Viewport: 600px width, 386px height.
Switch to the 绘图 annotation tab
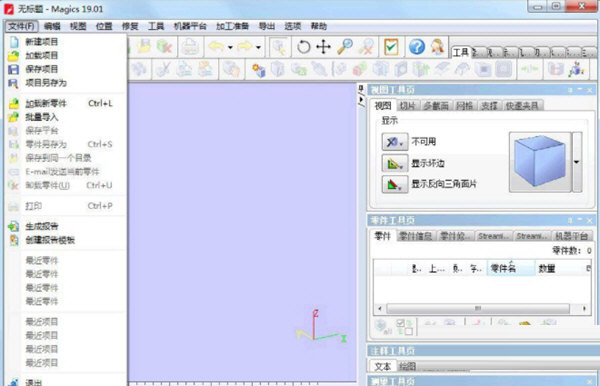pos(407,366)
